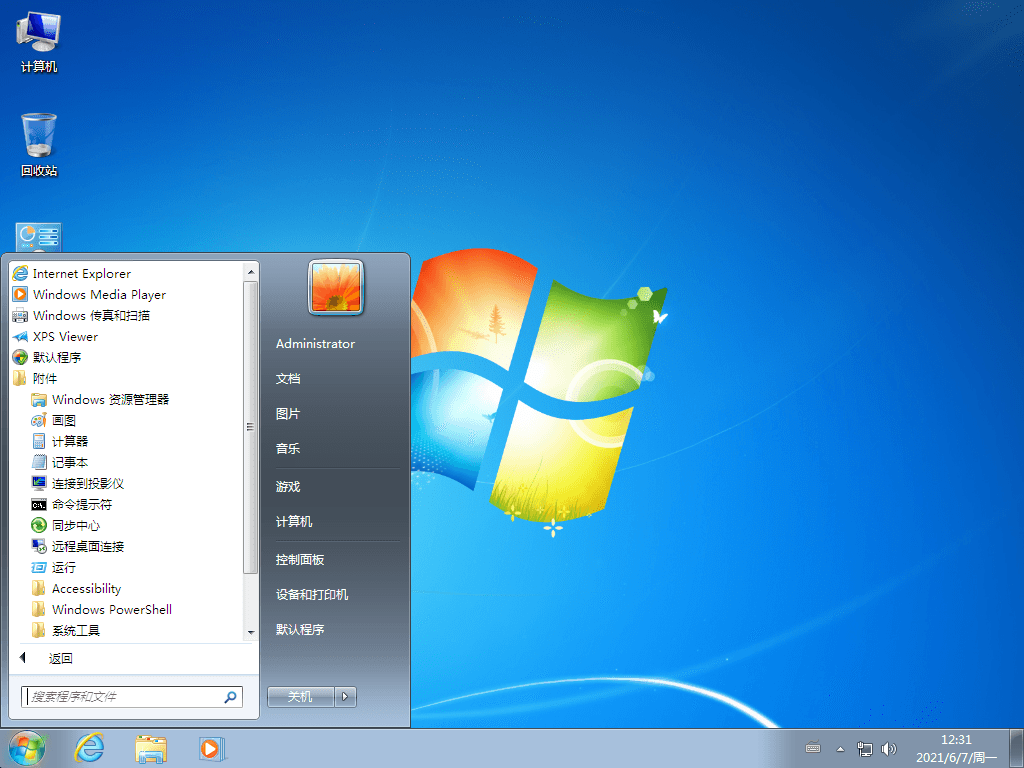Click the speaker volume icon in system tray
The width and height of the screenshot is (1024, 768).
tap(889, 748)
